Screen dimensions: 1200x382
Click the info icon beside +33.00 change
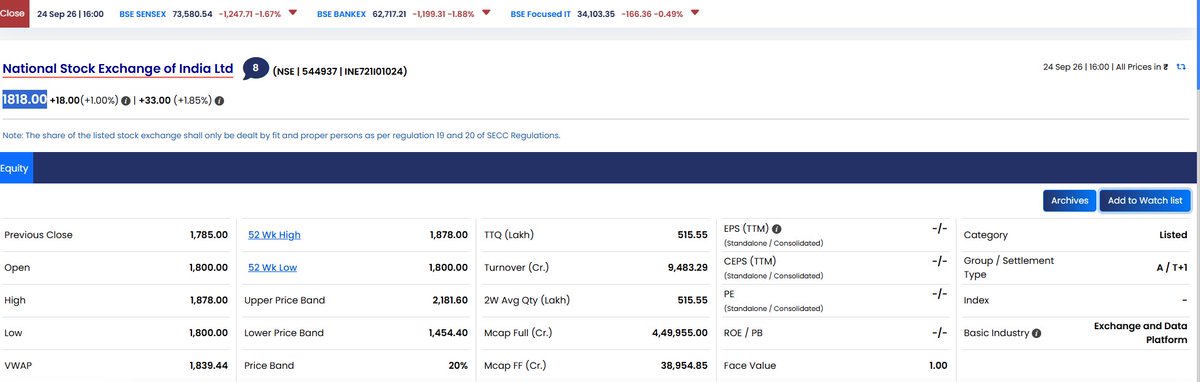219,100
